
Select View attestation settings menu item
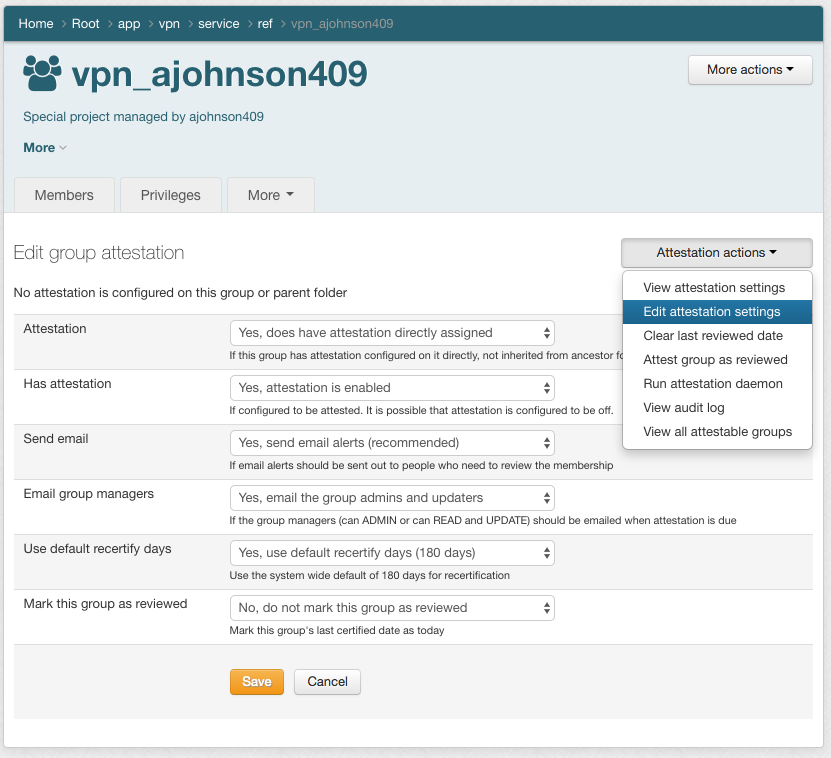pos(714,288)
